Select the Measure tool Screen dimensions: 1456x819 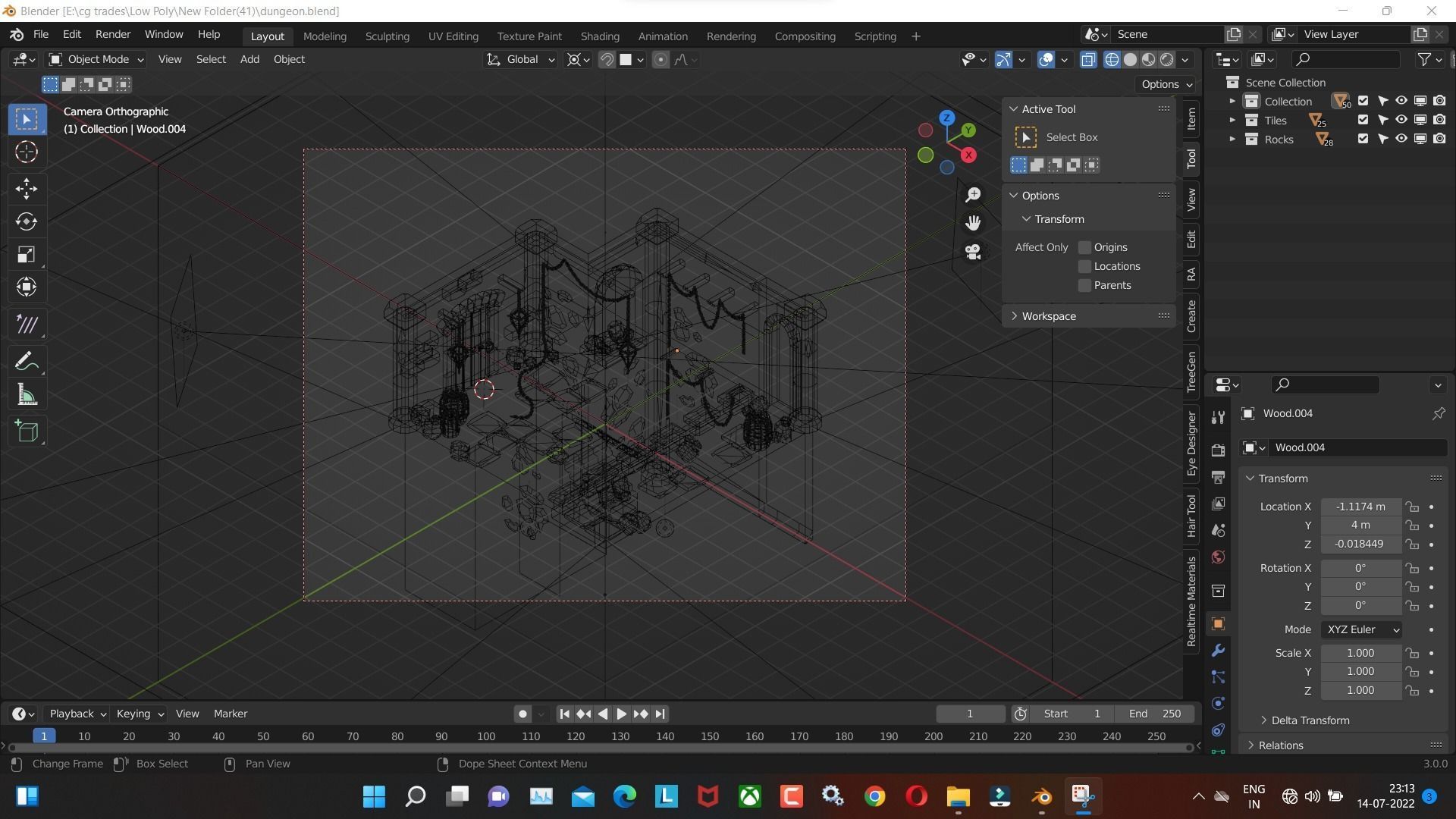[26, 394]
